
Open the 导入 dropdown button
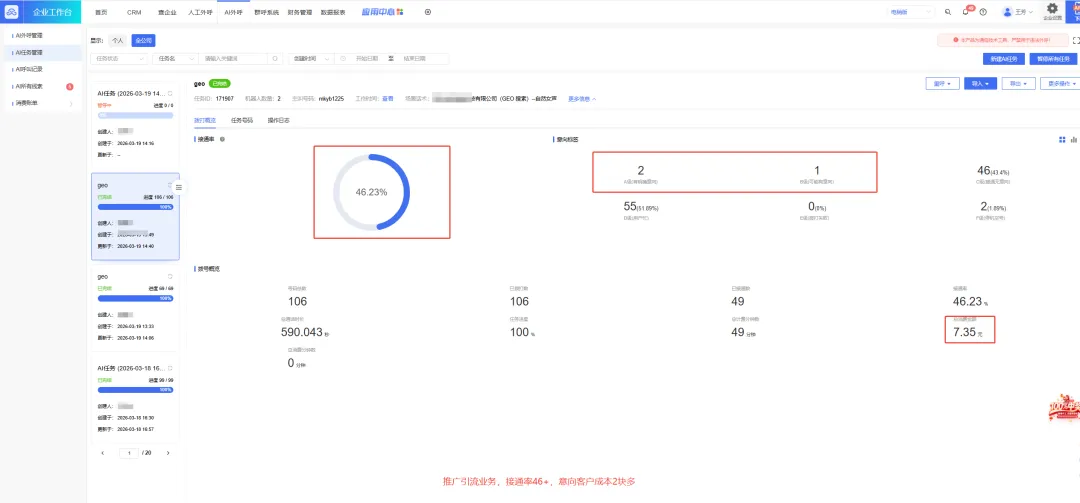pos(980,83)
